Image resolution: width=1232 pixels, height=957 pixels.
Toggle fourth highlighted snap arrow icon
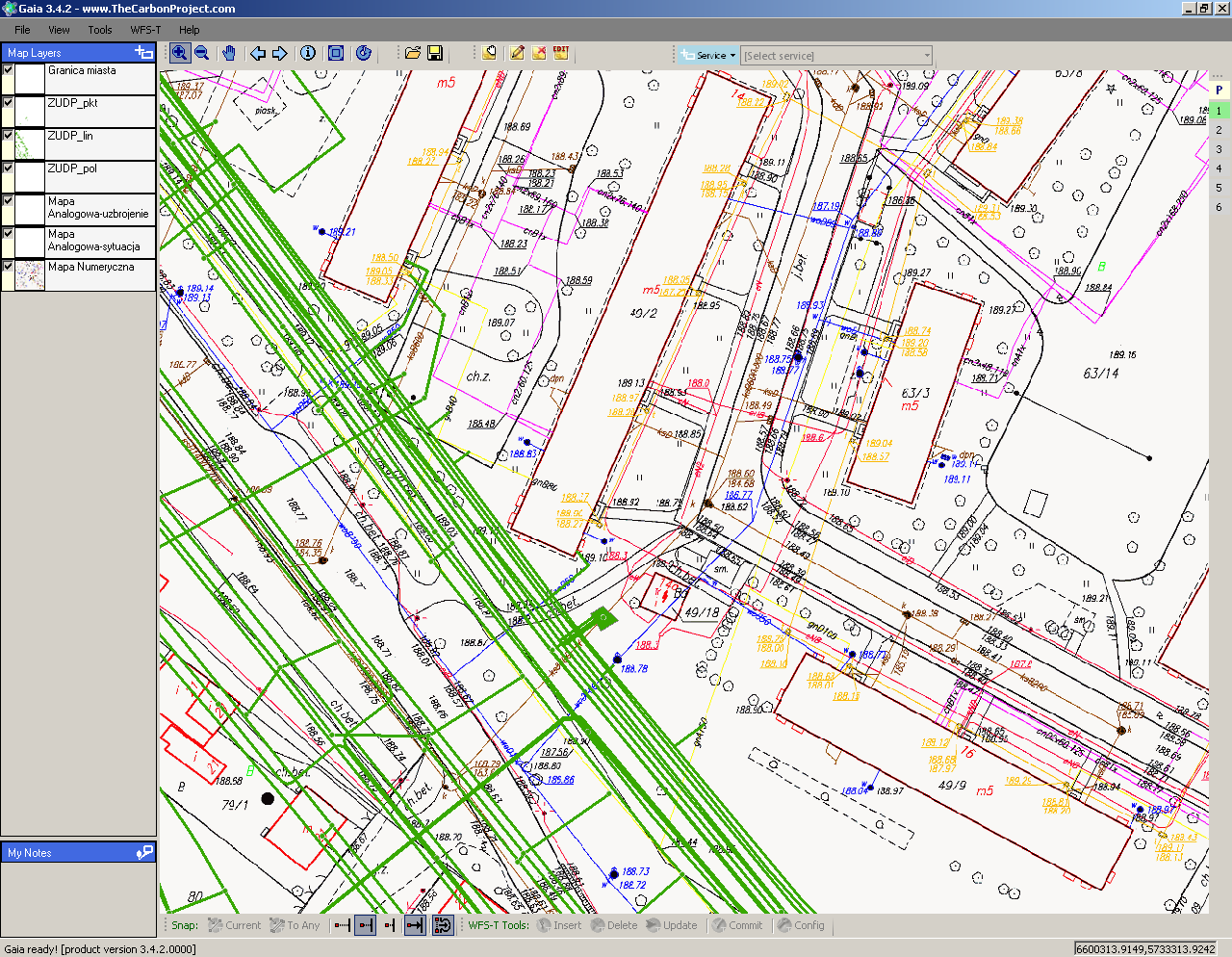(x=414, y=925)
